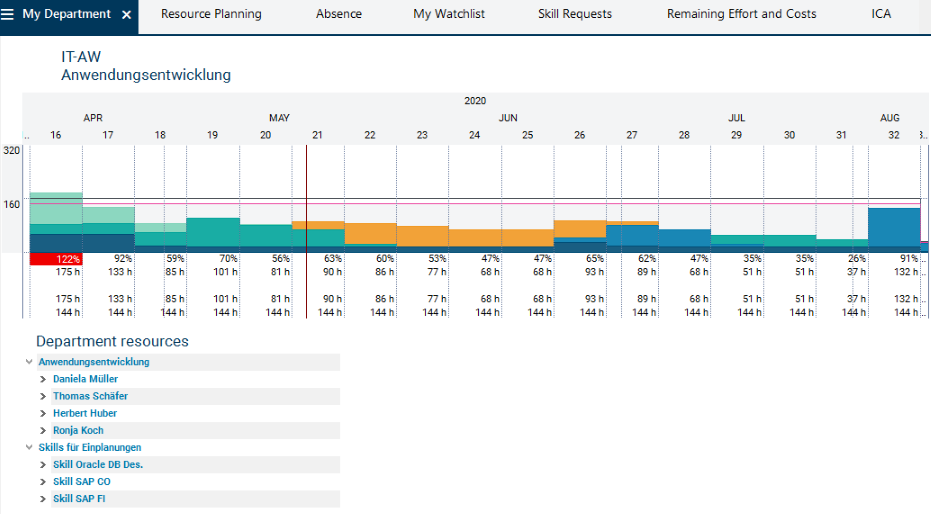
Task: Click the orange bar in week 22
Action: (x=370, y=232)
